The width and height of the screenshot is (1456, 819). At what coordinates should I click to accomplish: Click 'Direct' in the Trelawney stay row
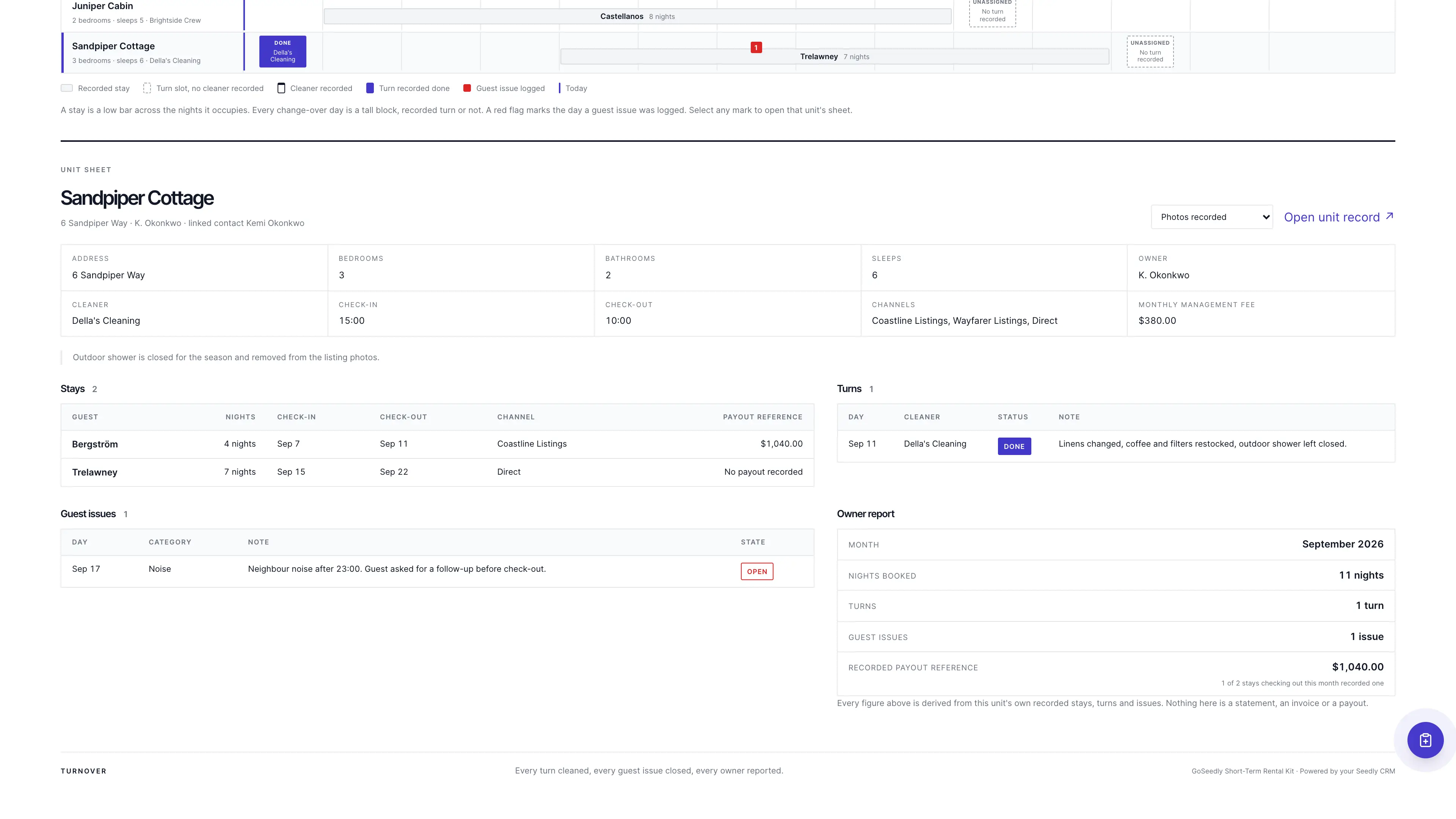tap(509, 472)
